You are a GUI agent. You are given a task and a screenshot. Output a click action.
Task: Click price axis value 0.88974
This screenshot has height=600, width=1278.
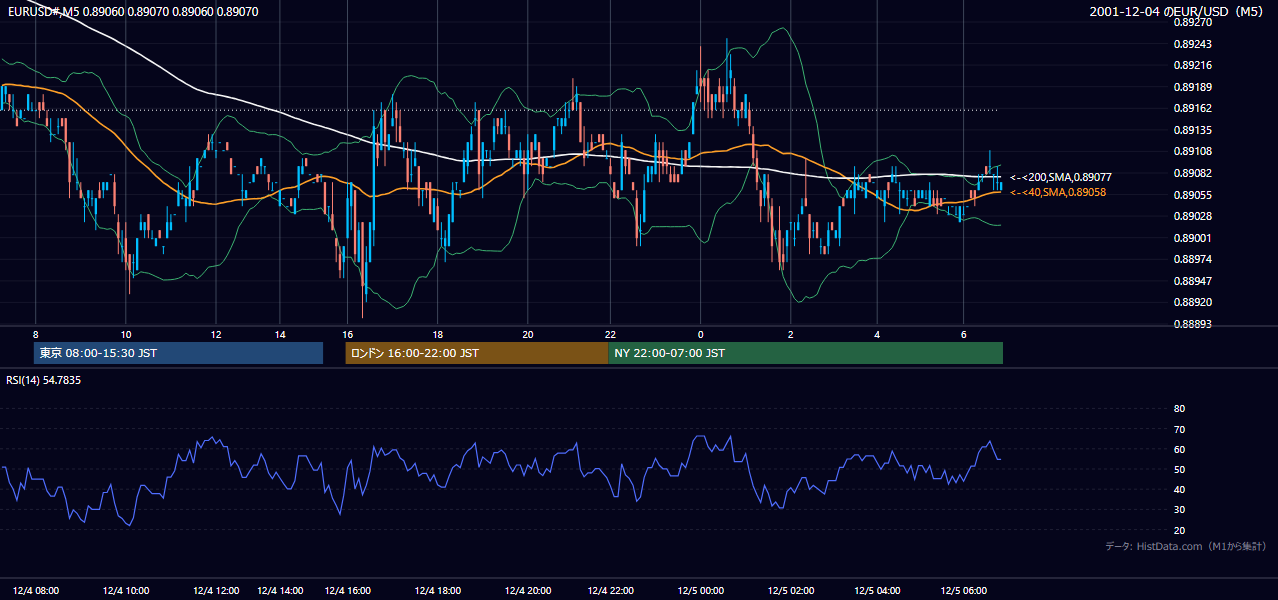(x=1193, y=259)
